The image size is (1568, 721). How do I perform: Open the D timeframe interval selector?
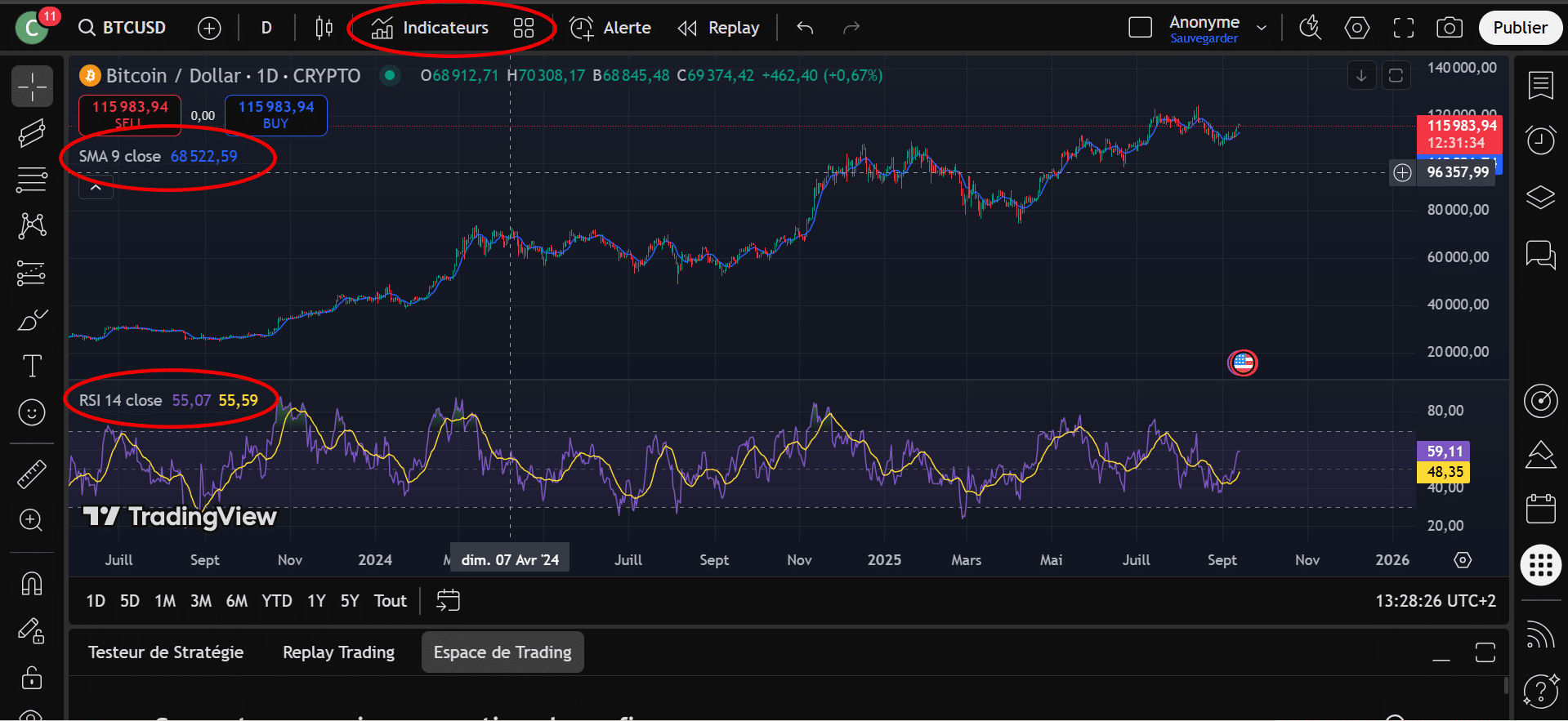point(266,28)
